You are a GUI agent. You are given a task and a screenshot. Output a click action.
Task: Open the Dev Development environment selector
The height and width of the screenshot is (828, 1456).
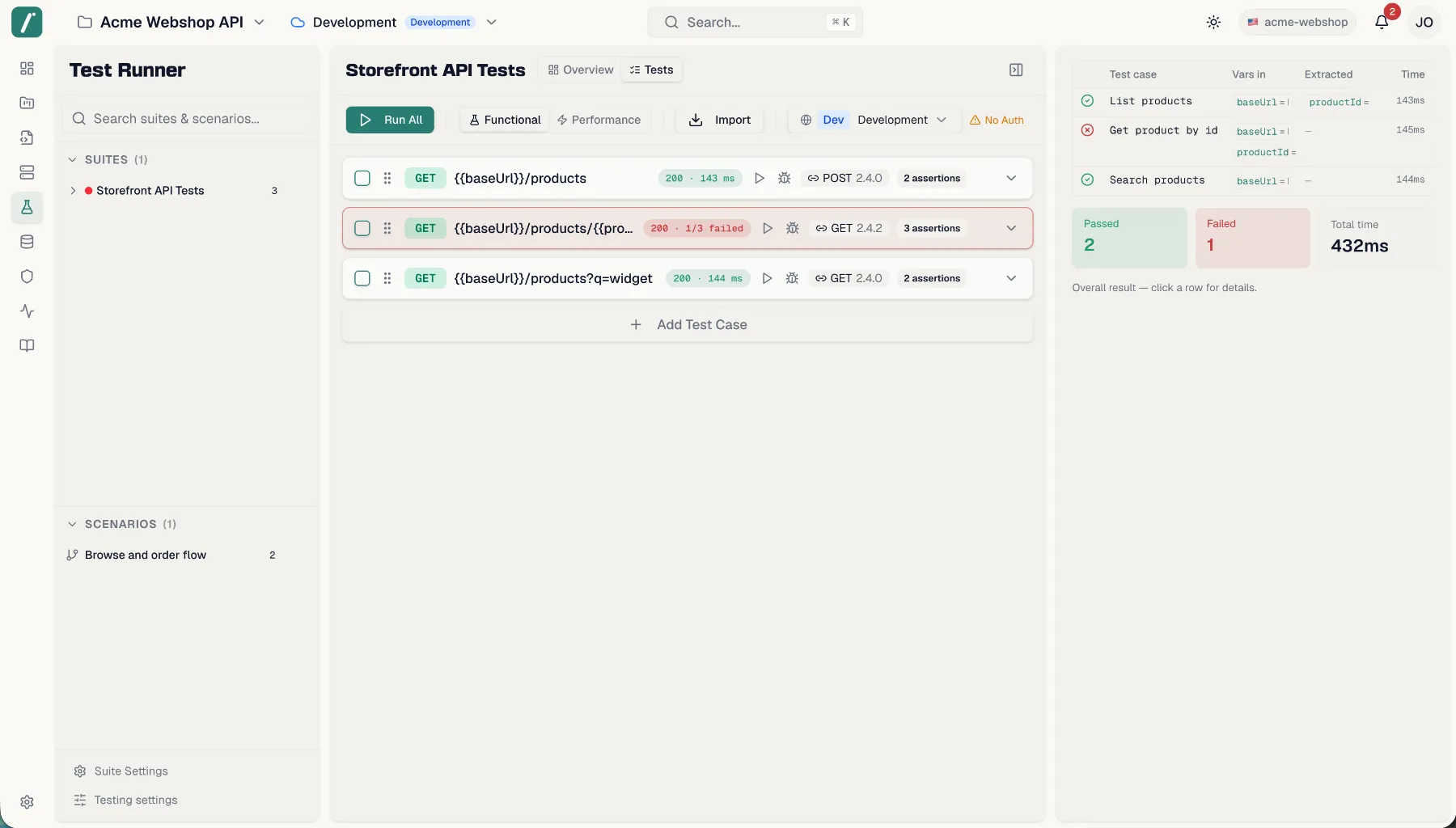point(874,120)
